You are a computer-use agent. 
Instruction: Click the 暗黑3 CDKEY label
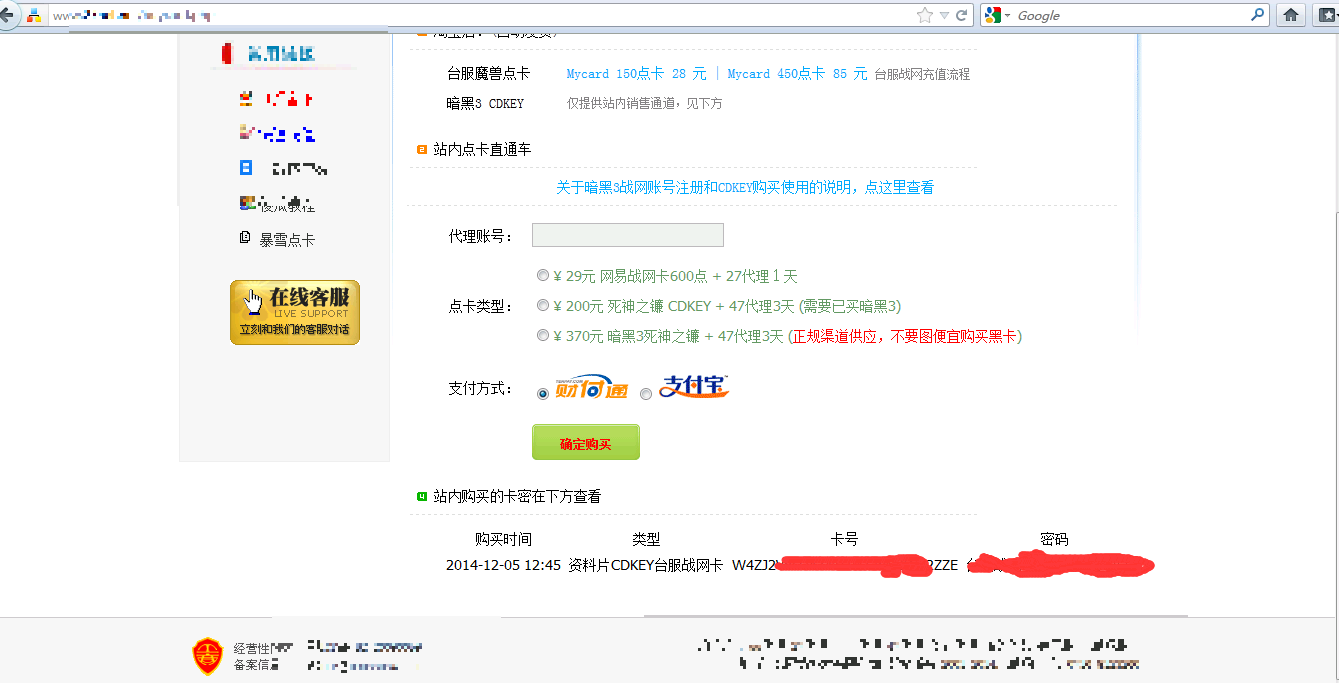tap(485, 103)
